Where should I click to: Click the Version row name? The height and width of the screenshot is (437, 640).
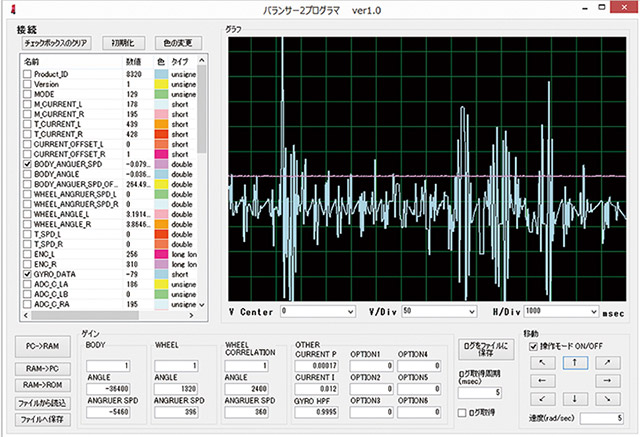pyautogui.click(x=46, y=84)
